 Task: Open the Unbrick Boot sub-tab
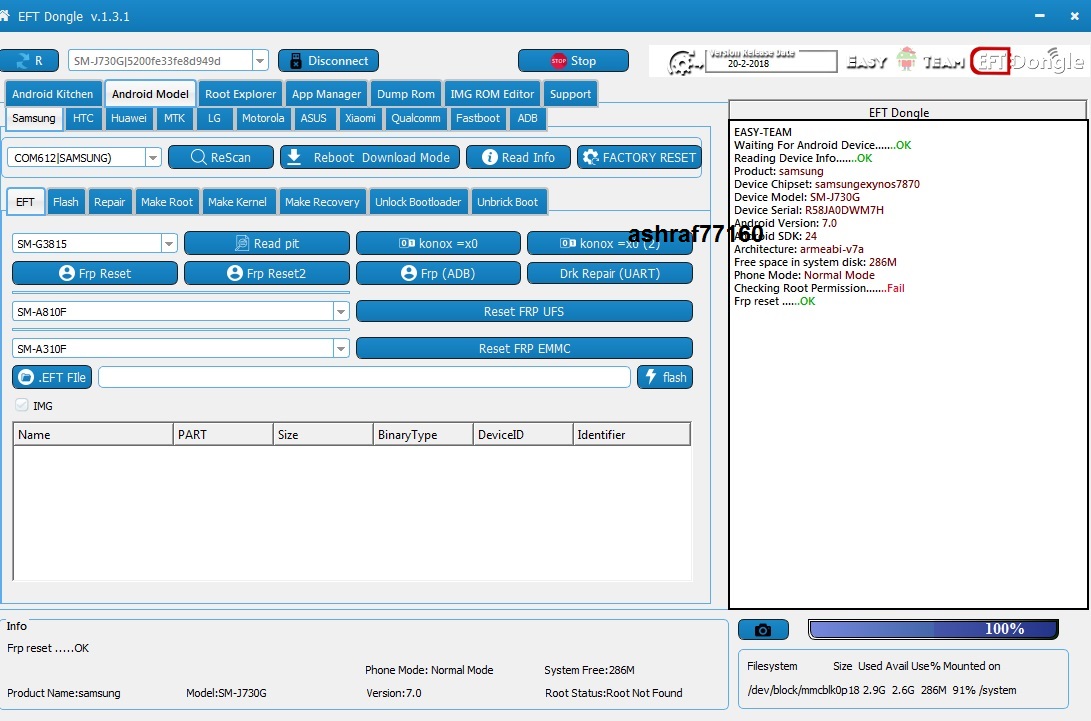pos(508,202)
